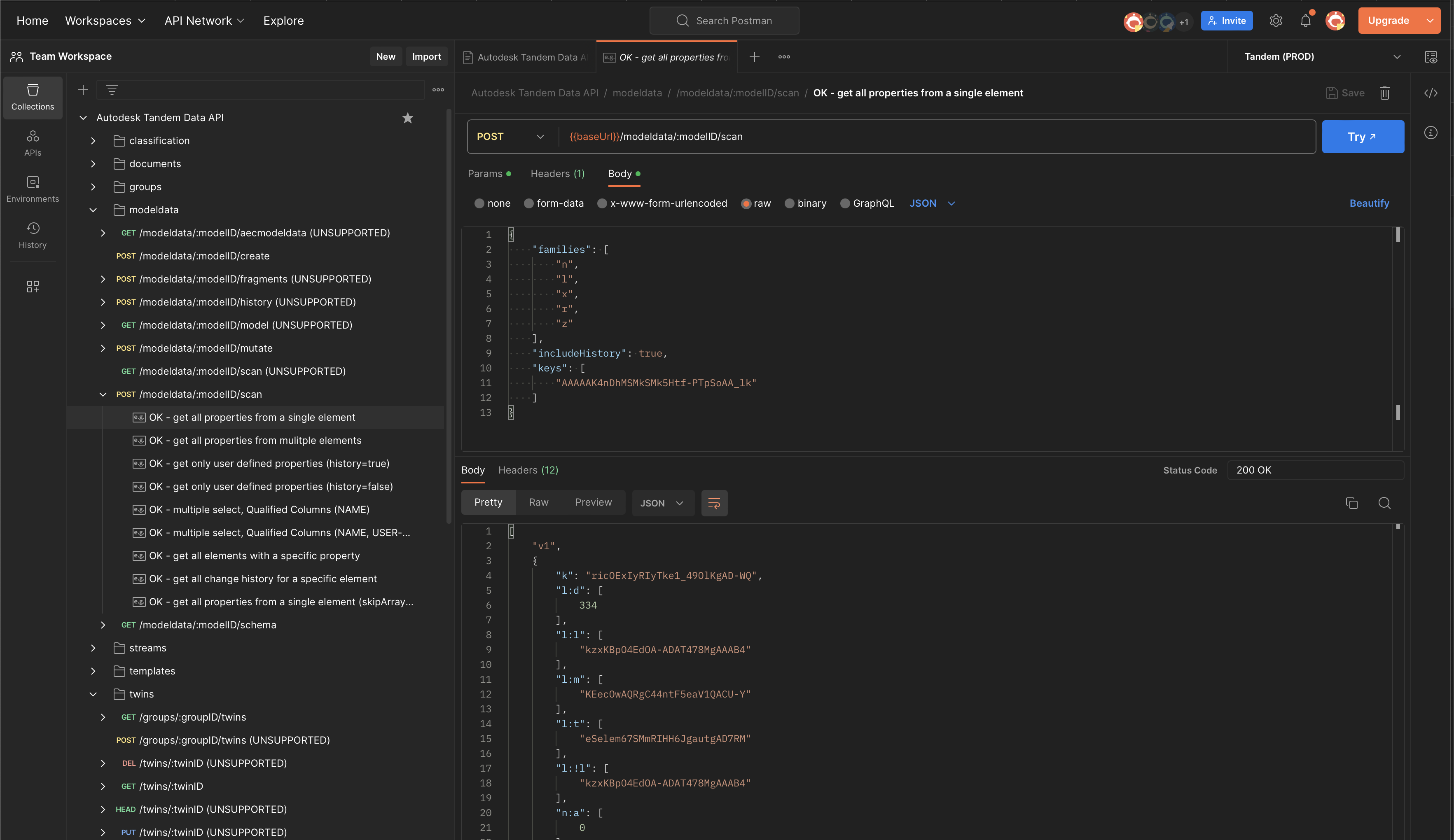
Task: Open the Environments sidebar section
Action: (x=32, y=189)
